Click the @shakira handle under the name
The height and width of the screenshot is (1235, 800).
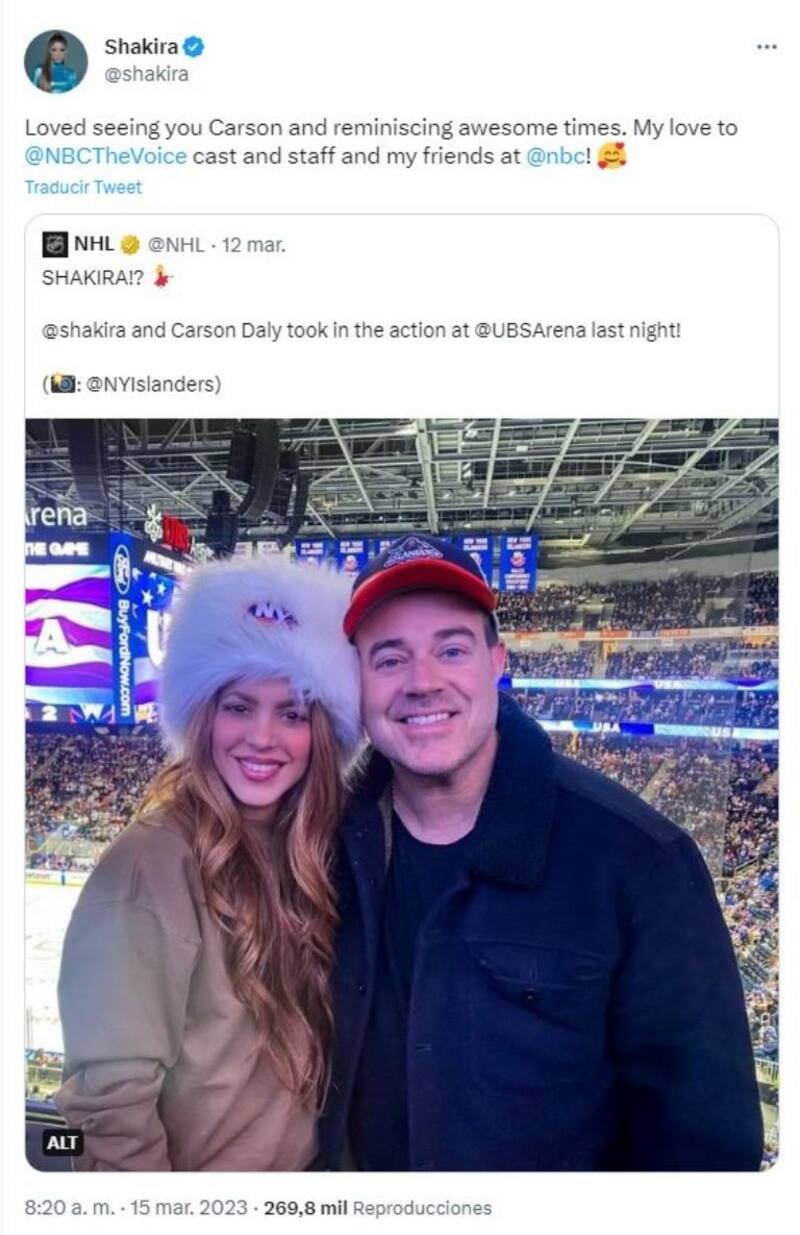(x=146, y=73)
